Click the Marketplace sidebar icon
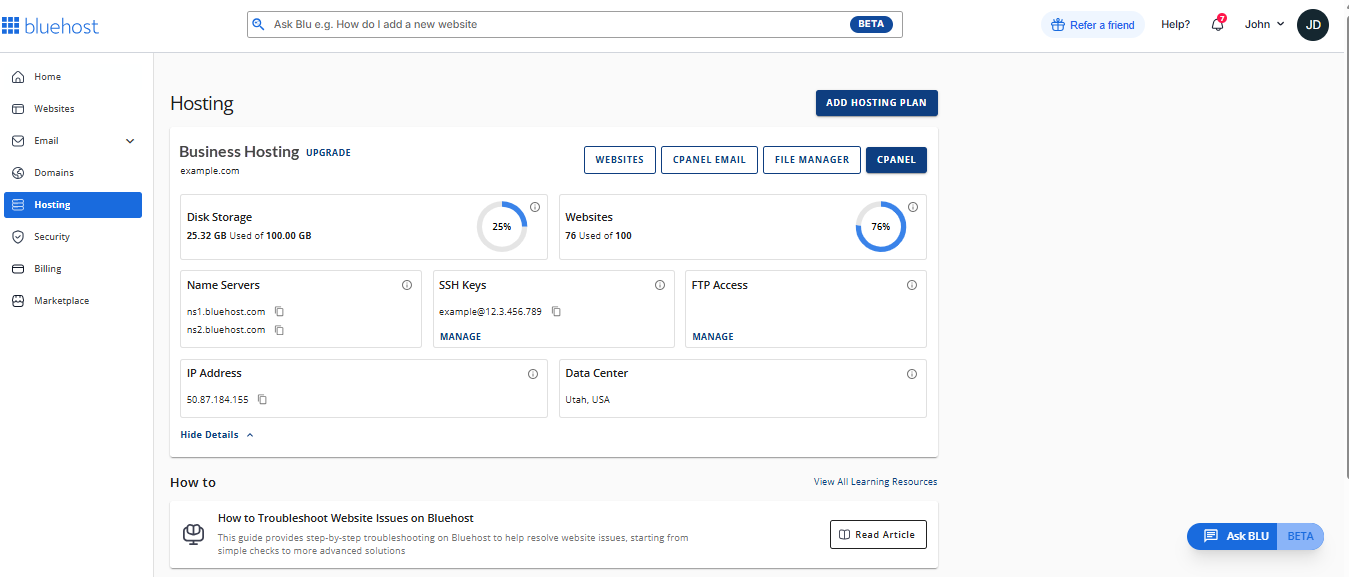Screen dimensions: 1349x577 pos(18,300)
